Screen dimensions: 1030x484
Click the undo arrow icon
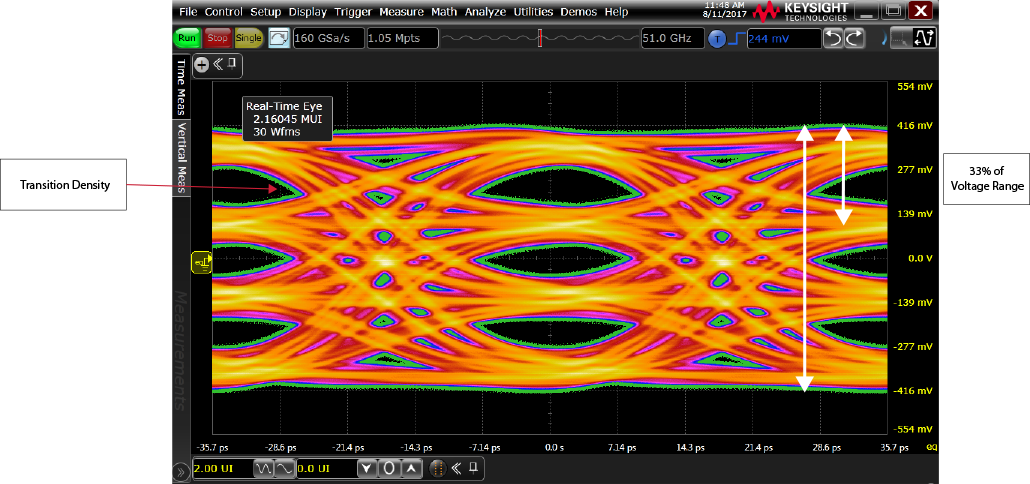[833, 38]
